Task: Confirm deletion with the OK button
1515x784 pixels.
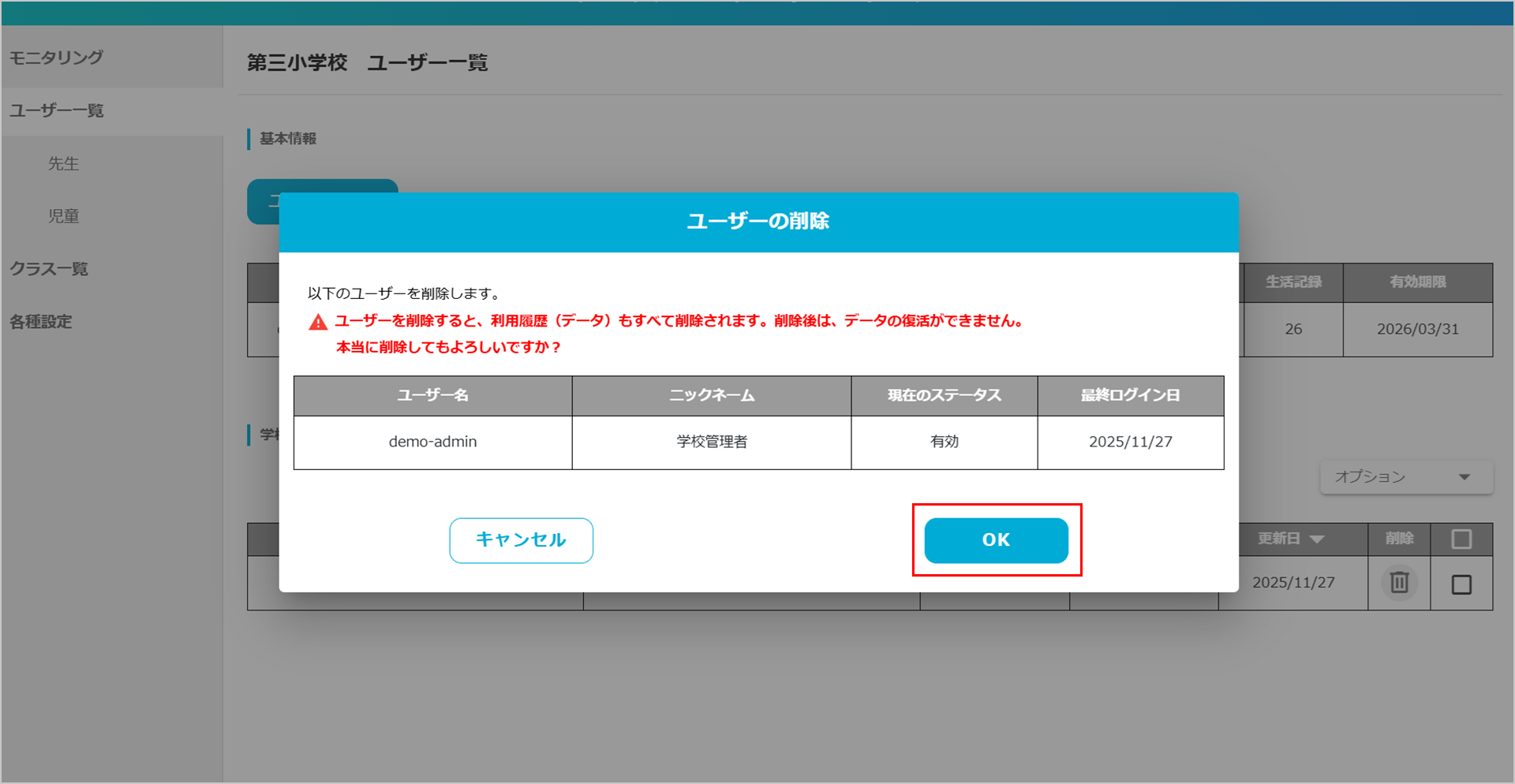Action: coord(996,540)
